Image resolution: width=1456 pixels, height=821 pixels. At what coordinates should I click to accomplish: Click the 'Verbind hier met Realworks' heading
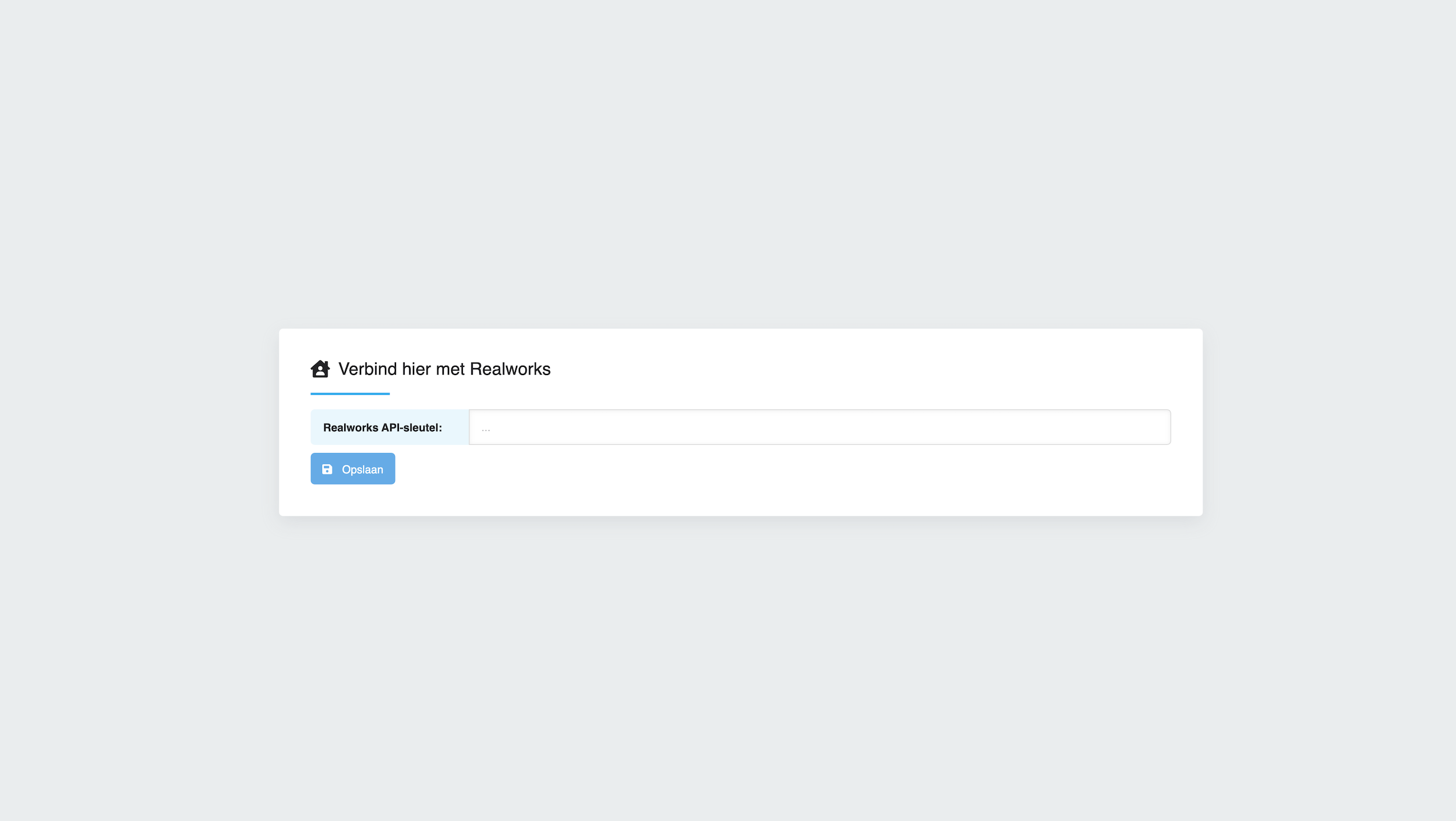click(444, 369)
